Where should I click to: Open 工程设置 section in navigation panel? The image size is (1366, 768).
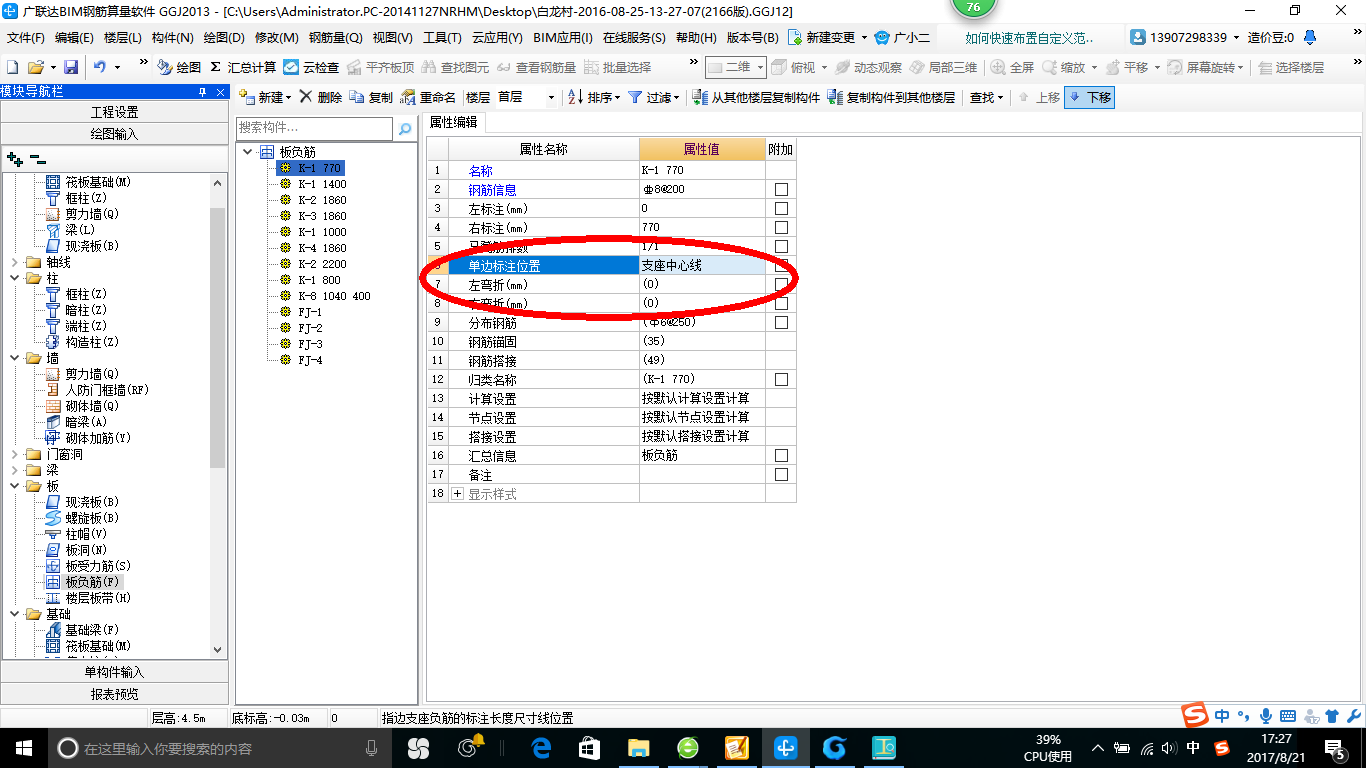(114, 112)
